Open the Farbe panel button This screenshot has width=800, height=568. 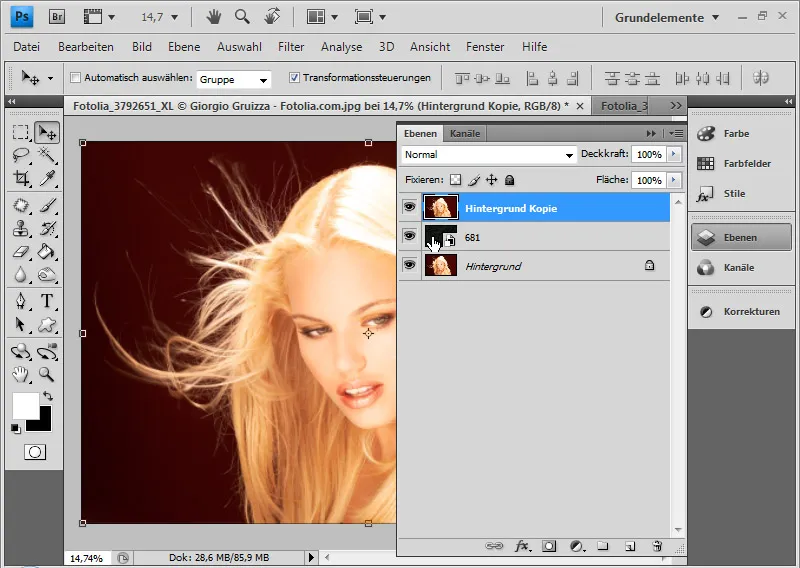741,134
